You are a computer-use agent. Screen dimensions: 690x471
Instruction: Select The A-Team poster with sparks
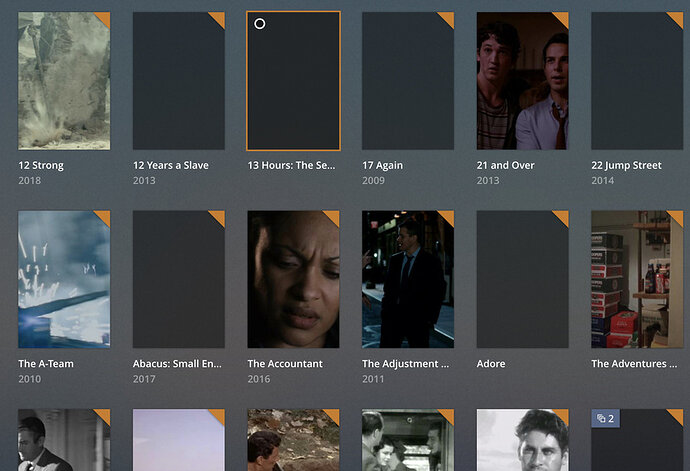point(64,279)
